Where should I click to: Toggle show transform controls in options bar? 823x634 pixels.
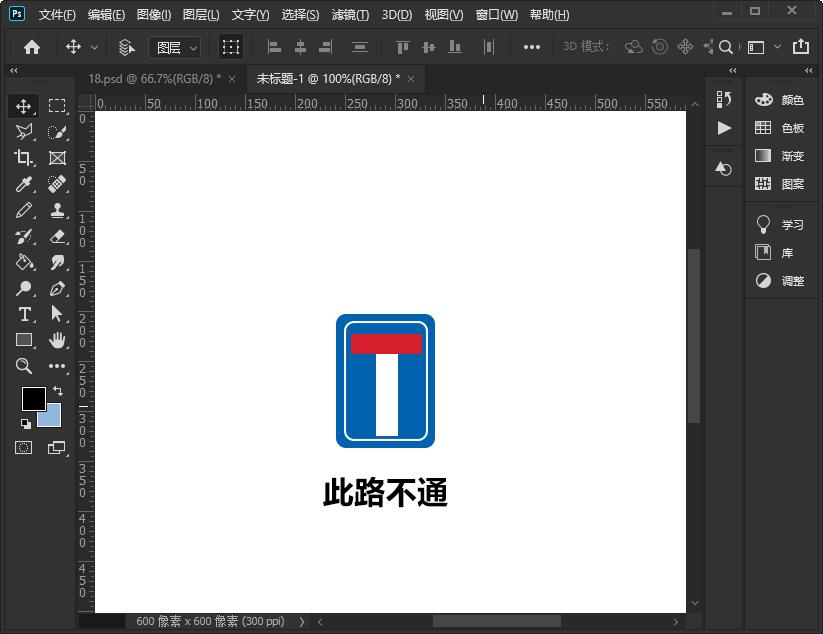[x=231, y=47]
